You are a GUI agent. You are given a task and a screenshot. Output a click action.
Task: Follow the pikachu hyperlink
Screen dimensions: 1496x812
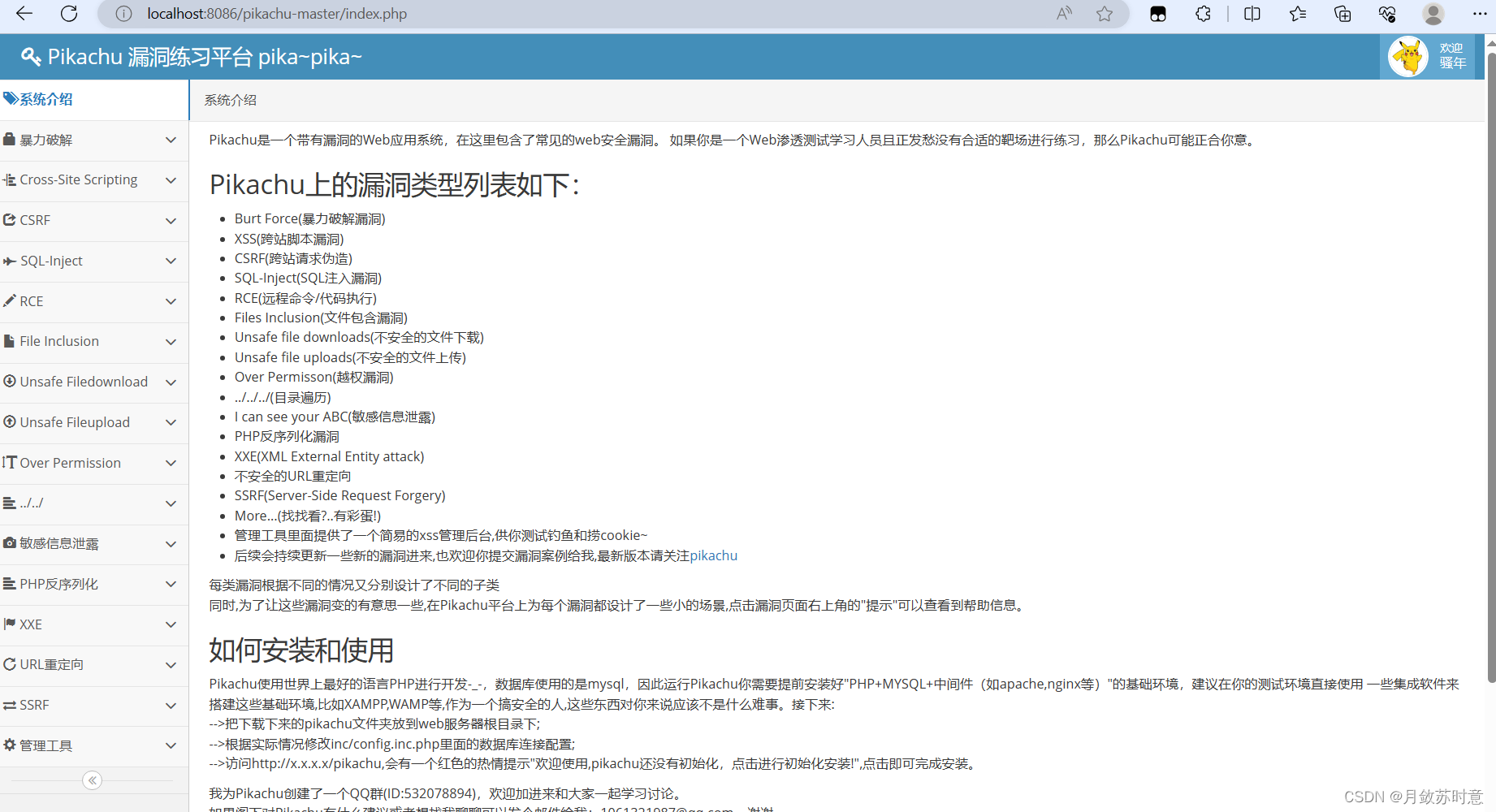pos(713,555)
